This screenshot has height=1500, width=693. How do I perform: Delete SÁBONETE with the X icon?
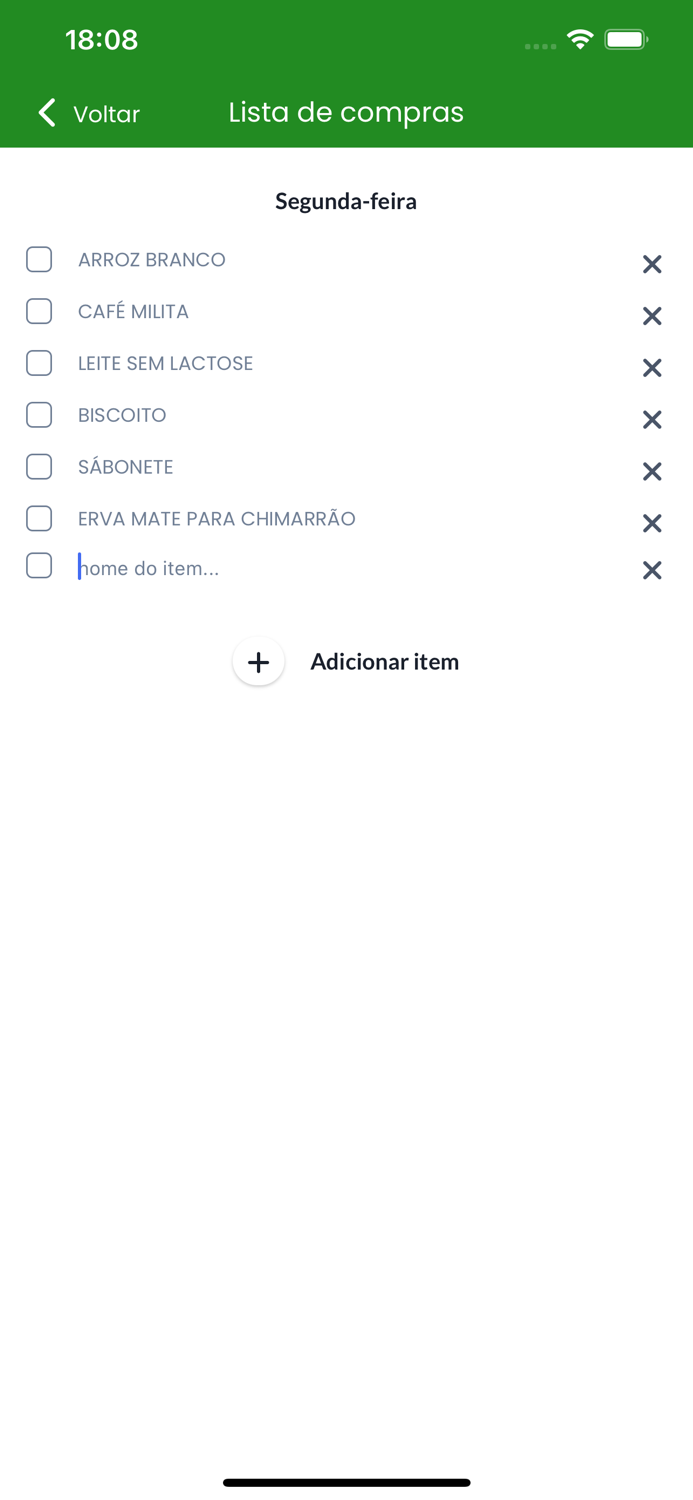652,471
